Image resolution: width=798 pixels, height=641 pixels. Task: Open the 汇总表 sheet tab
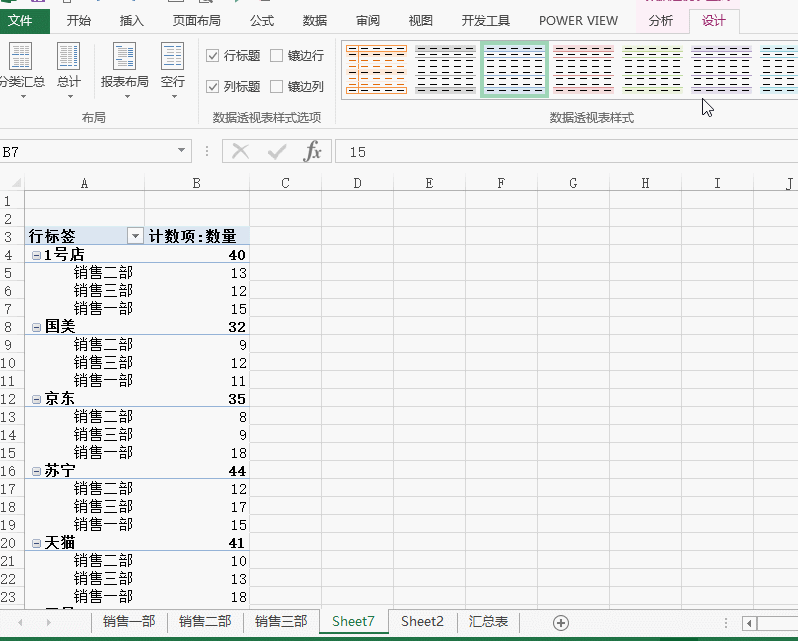[x=488, y=622]
